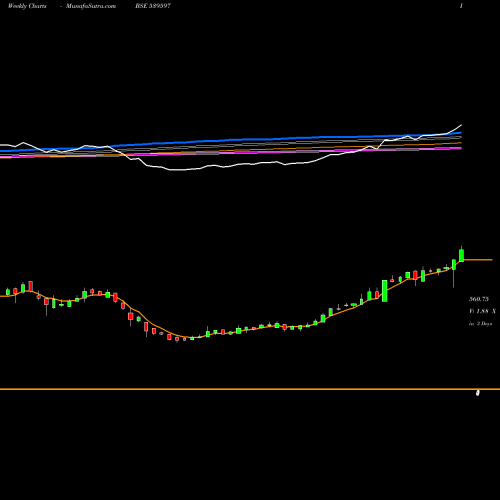Click the small marker at chart bottom right
Viewport: 500px width, 500px height.
click(x=478, y=393)
